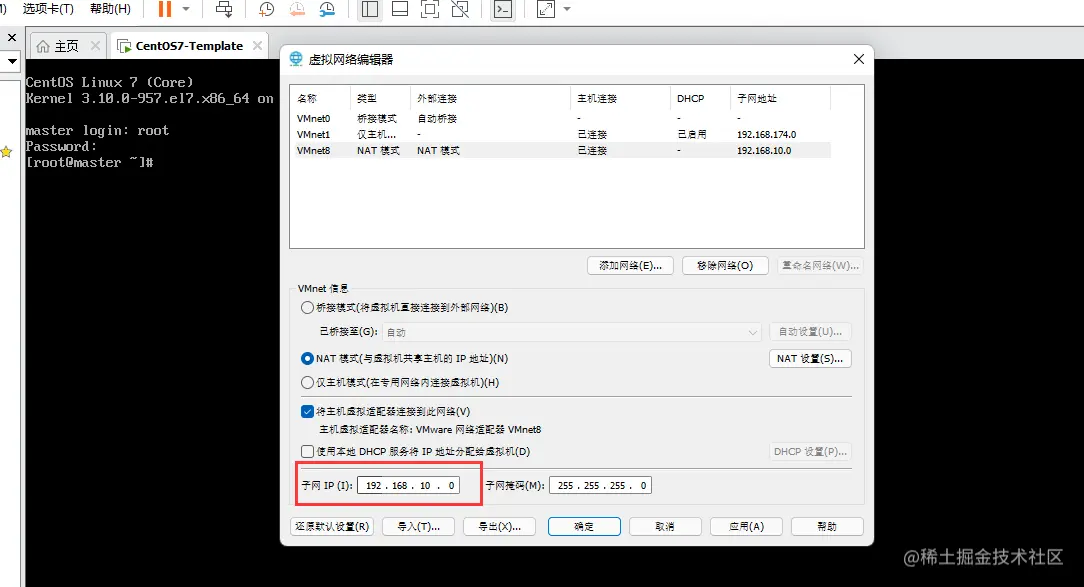Select the 桥接模式 radio button
Viewport: 1084px width, 587px height.
click(308, 308)
